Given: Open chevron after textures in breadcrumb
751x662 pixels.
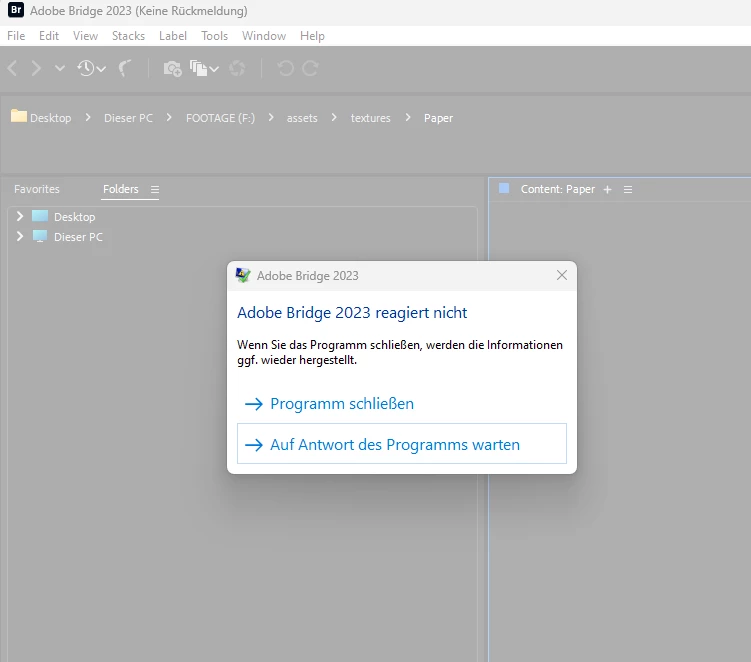Looking at the screenshot, I should click(408, 117).
